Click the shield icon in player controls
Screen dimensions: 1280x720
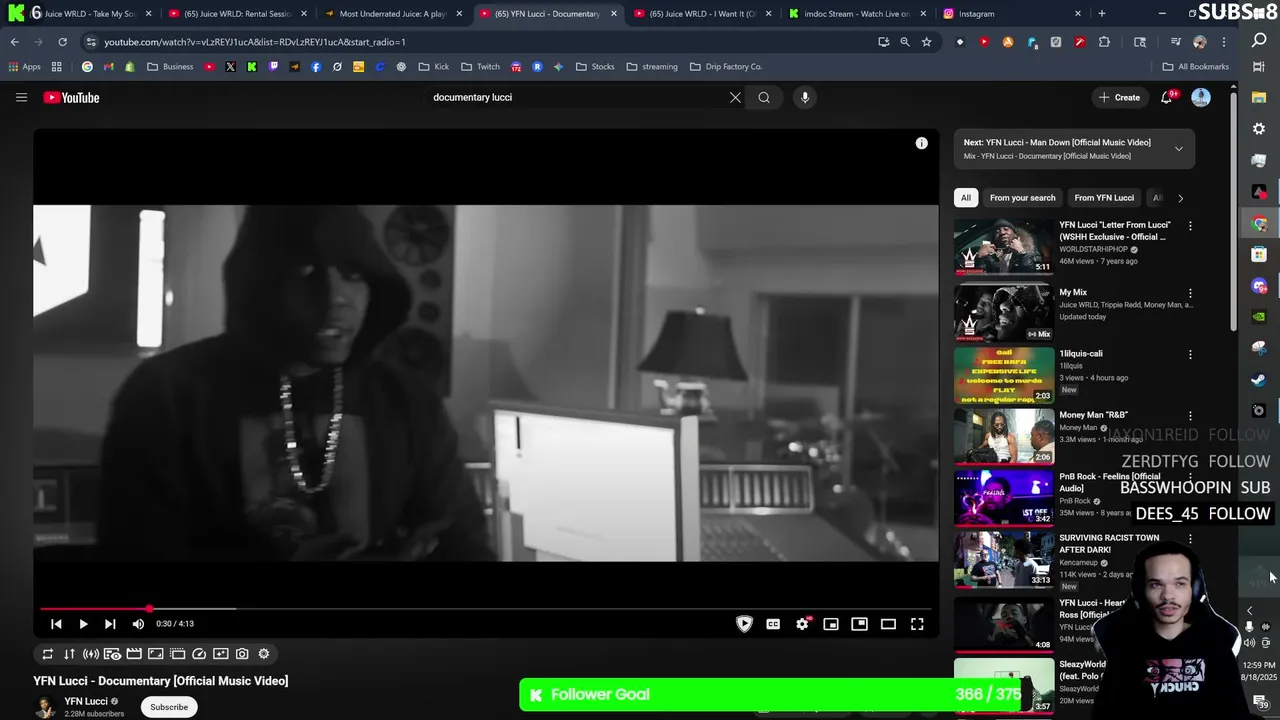744,624
